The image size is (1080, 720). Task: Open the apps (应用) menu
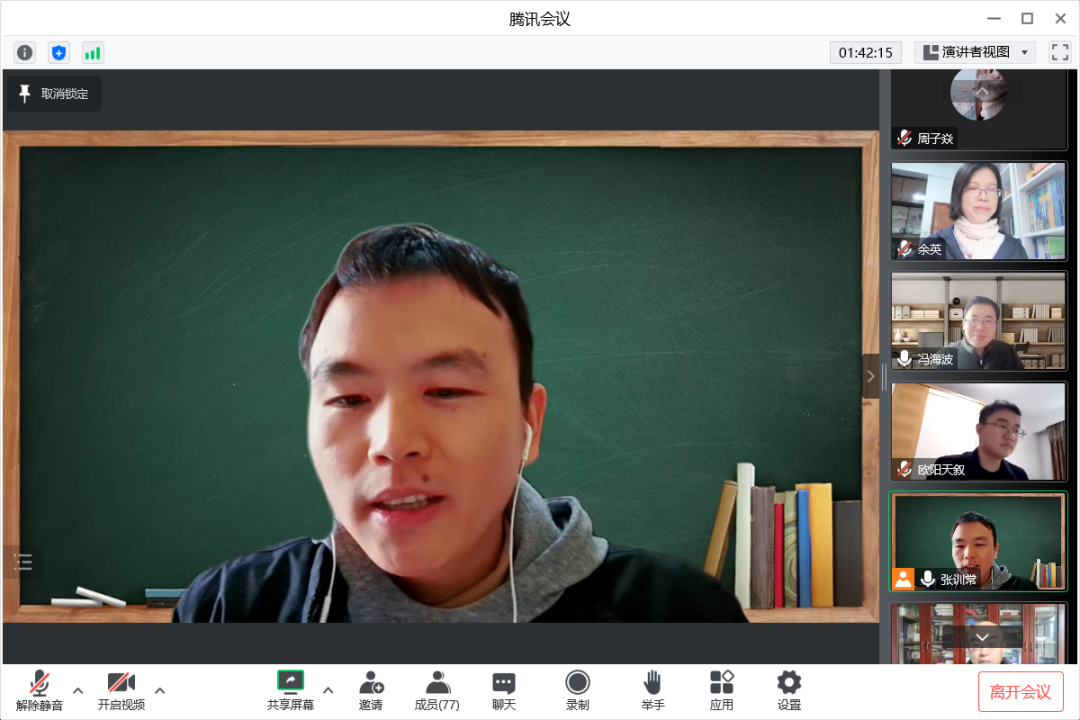pyautogui.click(x=721, y=690)
